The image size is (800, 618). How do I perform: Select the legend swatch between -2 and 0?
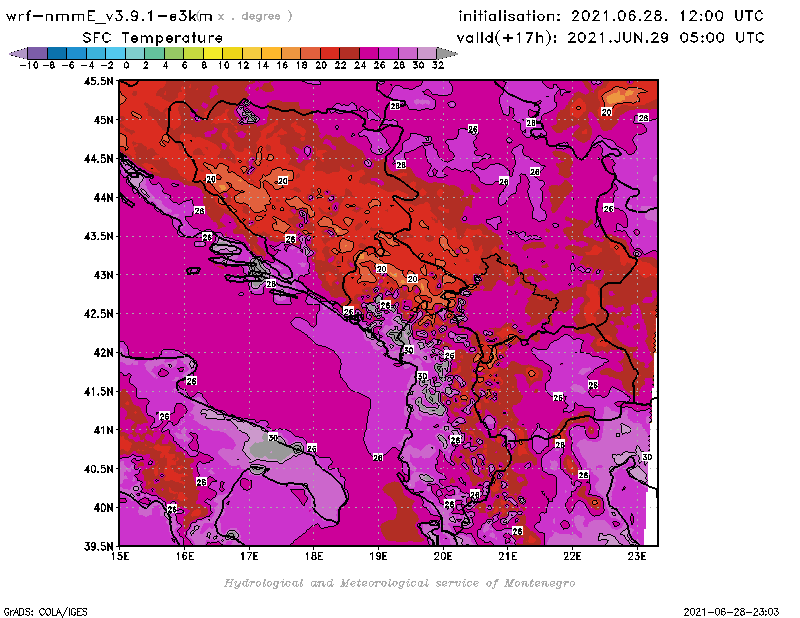pyautogui.click(x=115, y=54)
